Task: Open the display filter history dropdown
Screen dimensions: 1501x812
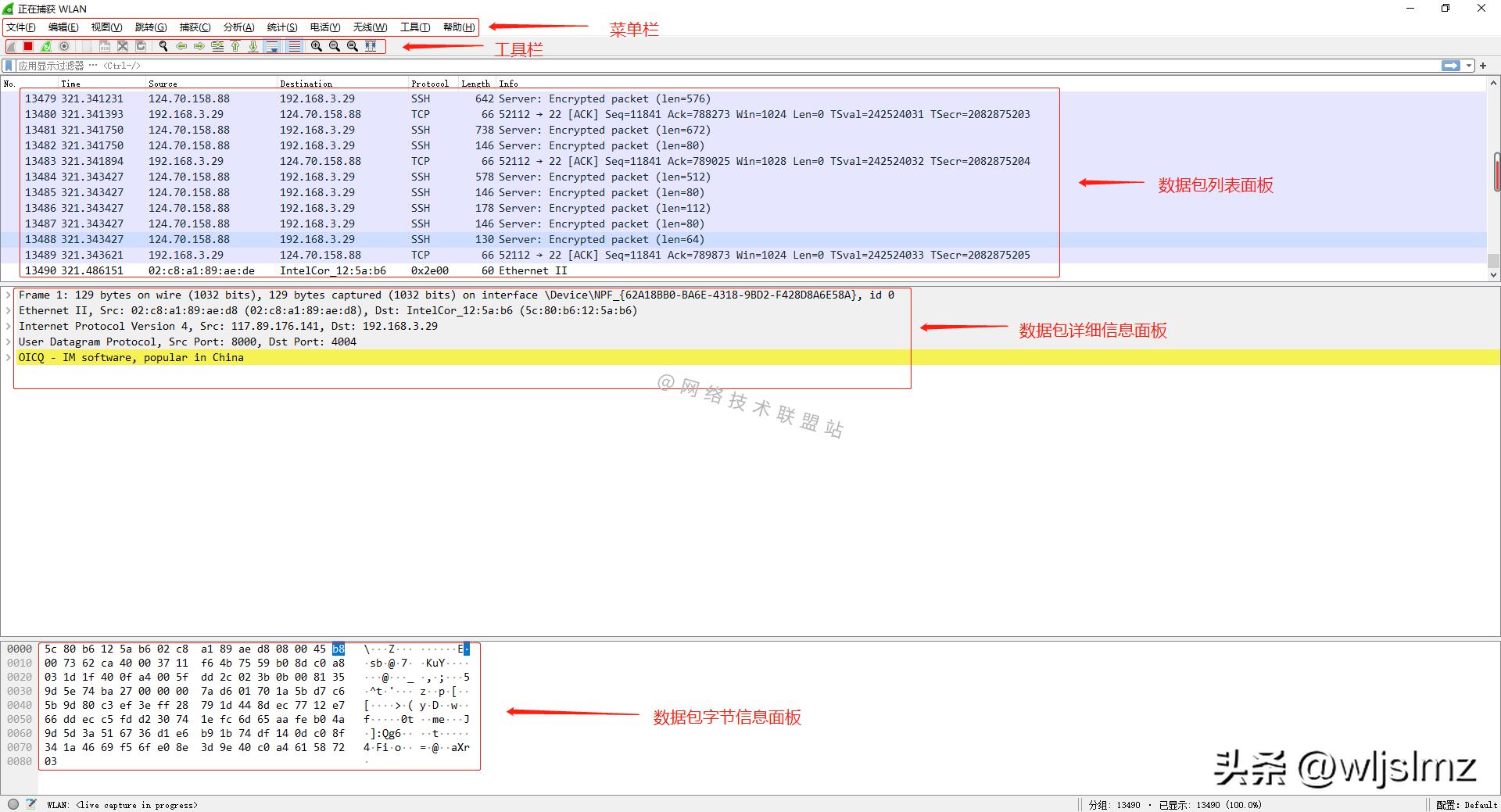Action: click(1469, 66)
